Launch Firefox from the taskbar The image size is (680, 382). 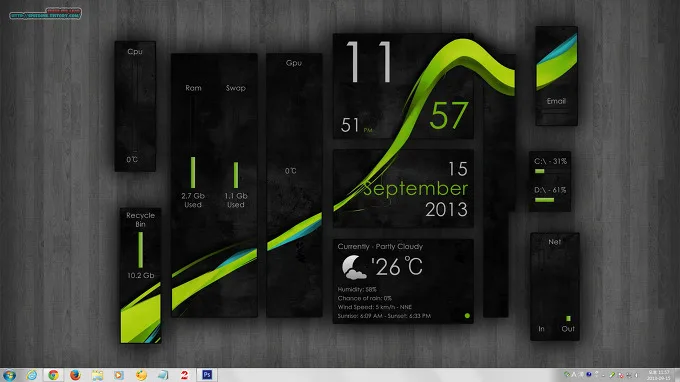click(75, 375)
